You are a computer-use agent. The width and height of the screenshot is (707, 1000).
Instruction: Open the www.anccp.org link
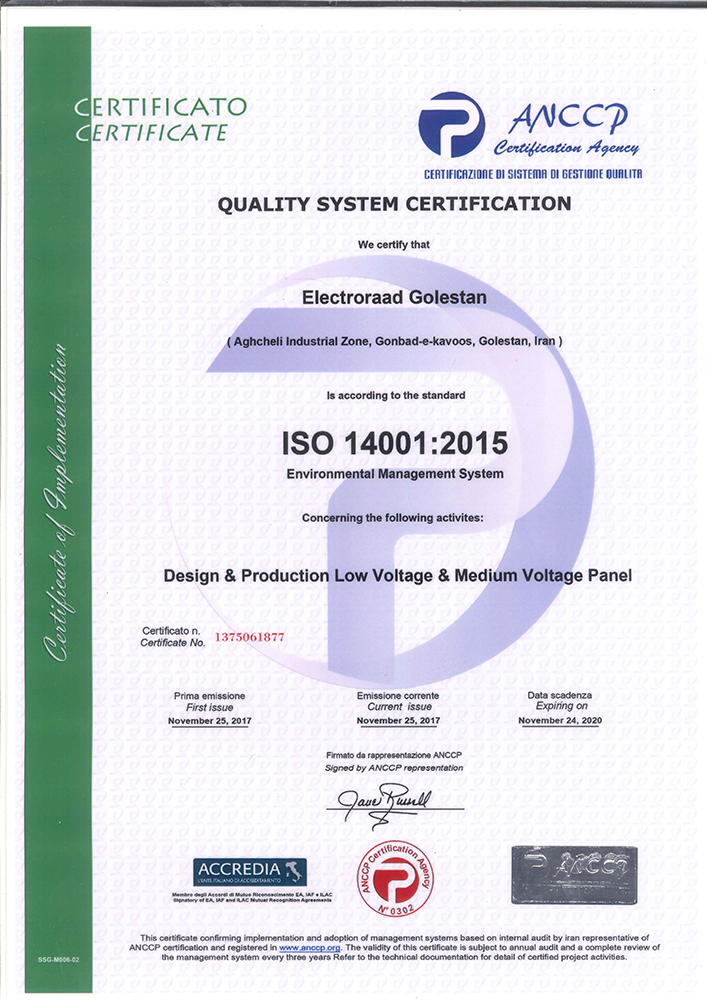click(309, 948)
